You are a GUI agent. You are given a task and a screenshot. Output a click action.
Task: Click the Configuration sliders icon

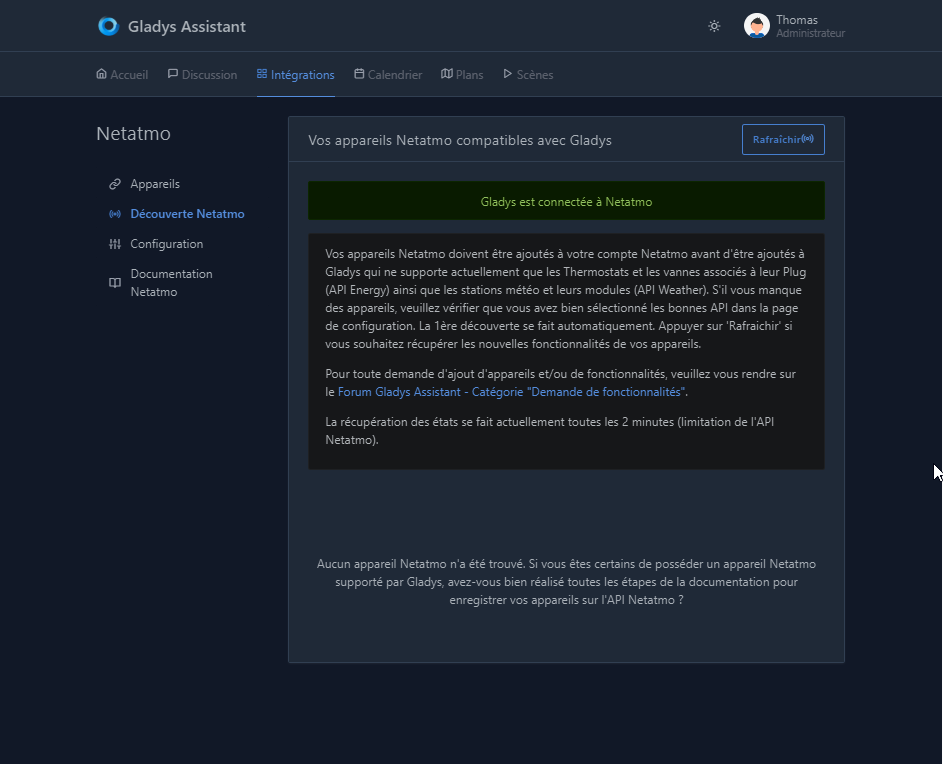click(114, 244)
